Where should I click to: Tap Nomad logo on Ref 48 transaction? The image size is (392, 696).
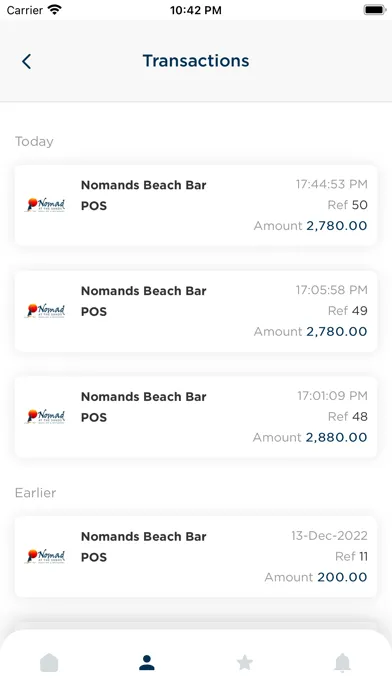46,416
